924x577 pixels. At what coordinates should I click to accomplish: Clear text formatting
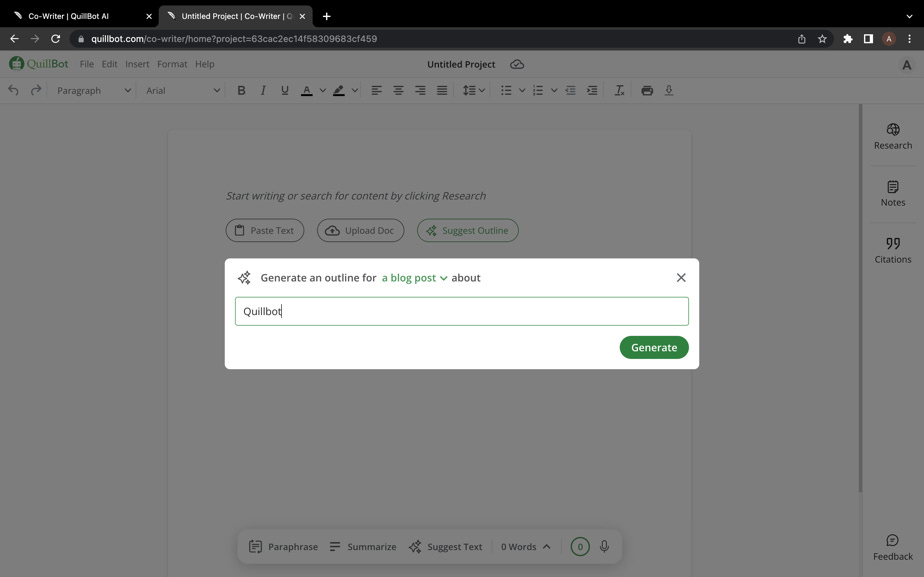pyautogui.click(x=619, y=90)
